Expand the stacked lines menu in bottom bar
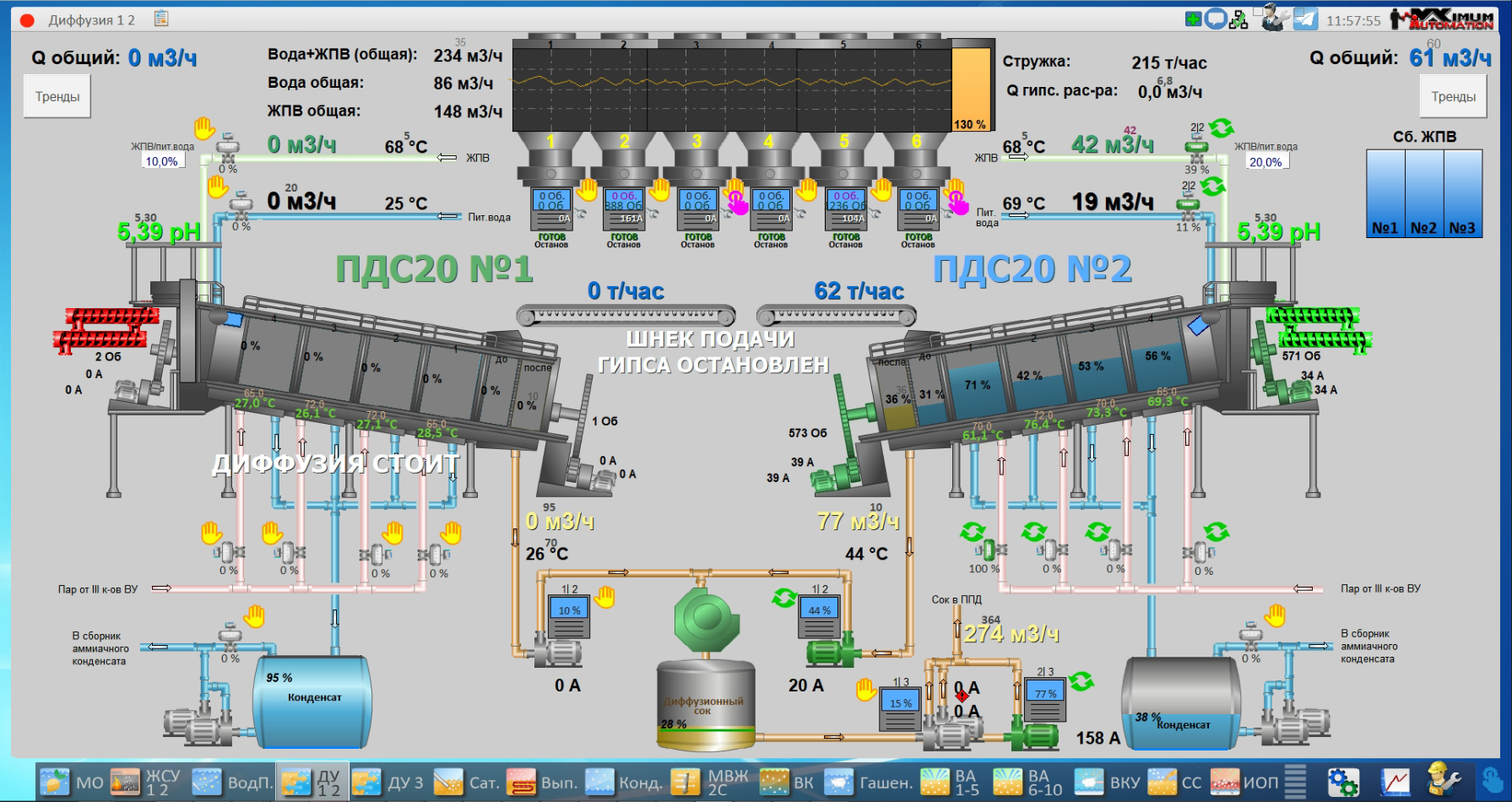 [x=1295, y=782]
